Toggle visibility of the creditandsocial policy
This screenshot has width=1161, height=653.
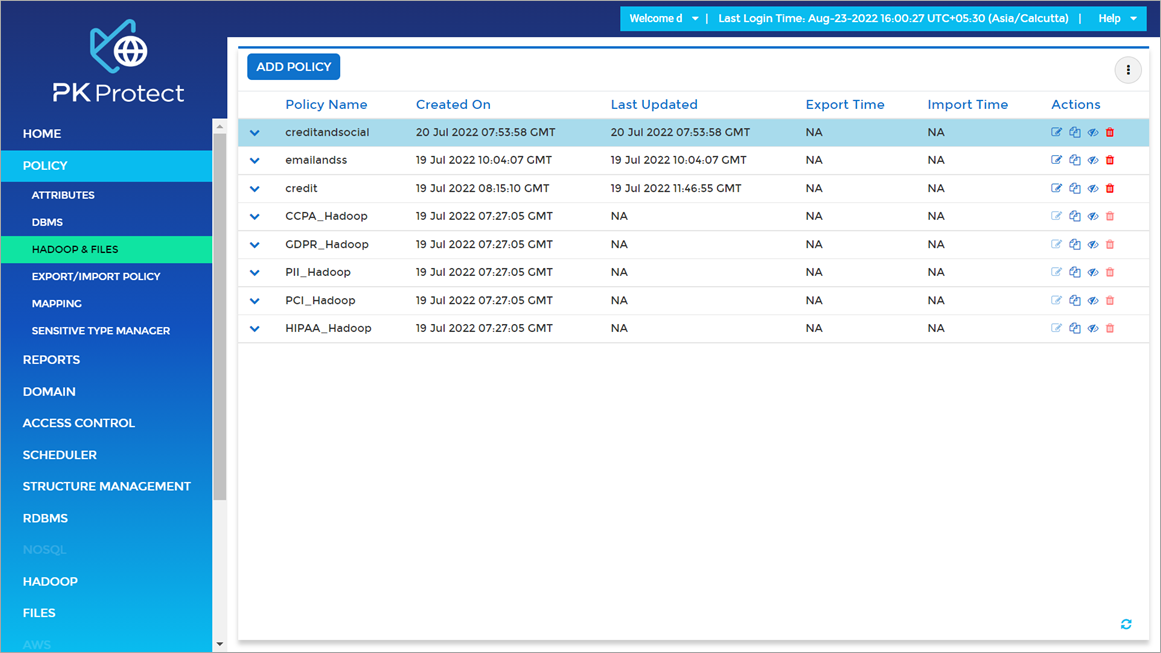coord(1092,131)
